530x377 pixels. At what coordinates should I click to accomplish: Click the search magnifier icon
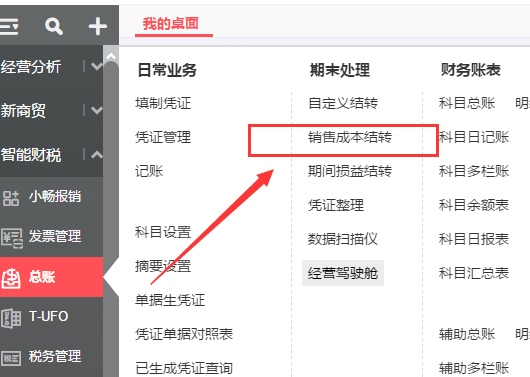(x=54, y=26)
